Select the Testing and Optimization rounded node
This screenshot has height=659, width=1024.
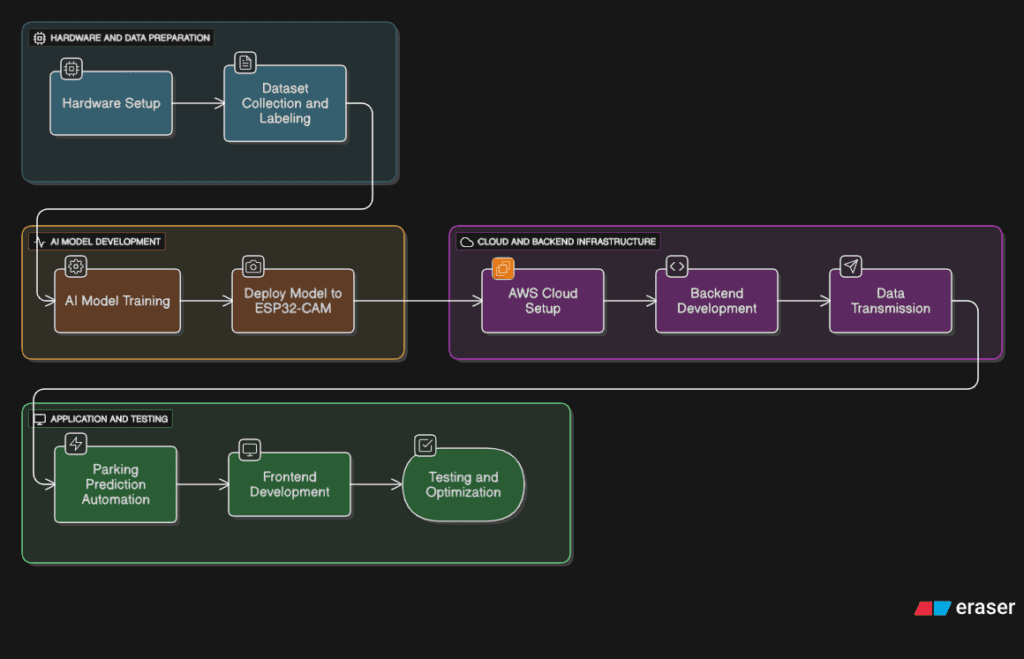[x=463, y=485]
